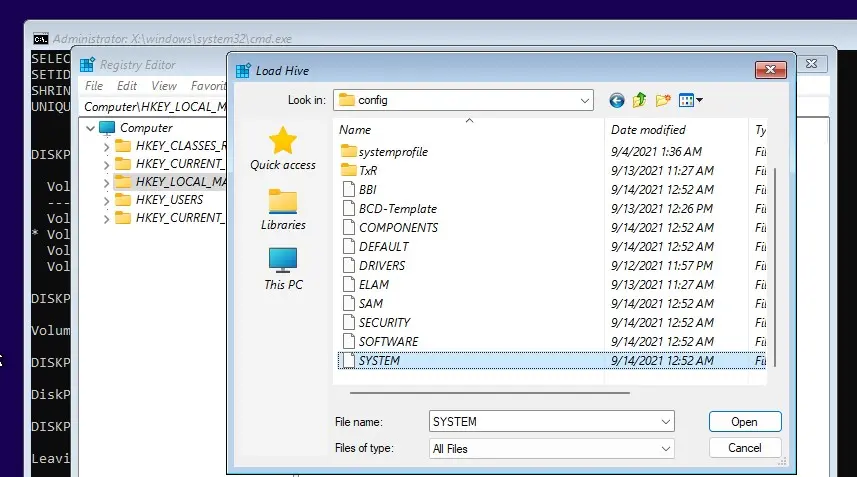Open This PC in places bar
The height and width of the screenshot is (477, 857).
283,268
